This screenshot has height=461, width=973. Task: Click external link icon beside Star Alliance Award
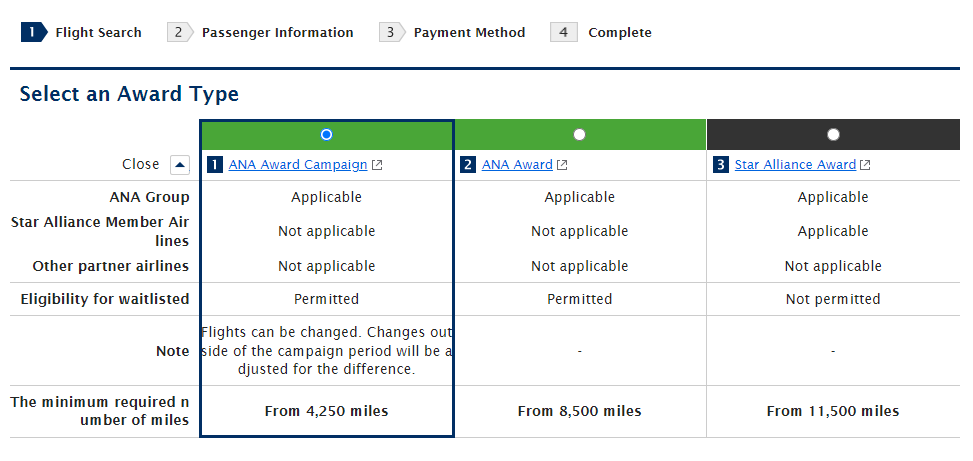(x=865, y=165)
